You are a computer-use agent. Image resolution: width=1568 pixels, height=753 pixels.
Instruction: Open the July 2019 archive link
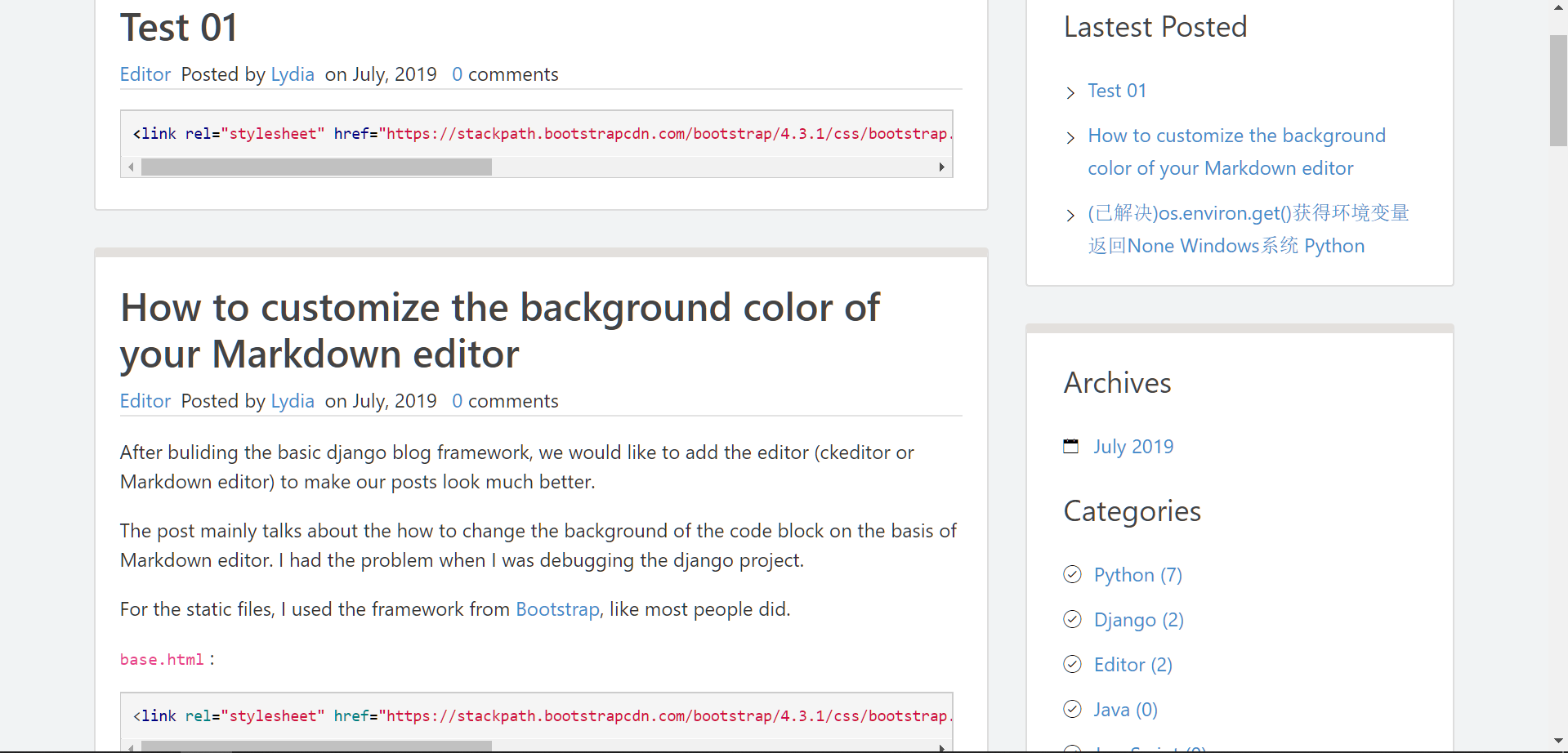point(1133,446)
